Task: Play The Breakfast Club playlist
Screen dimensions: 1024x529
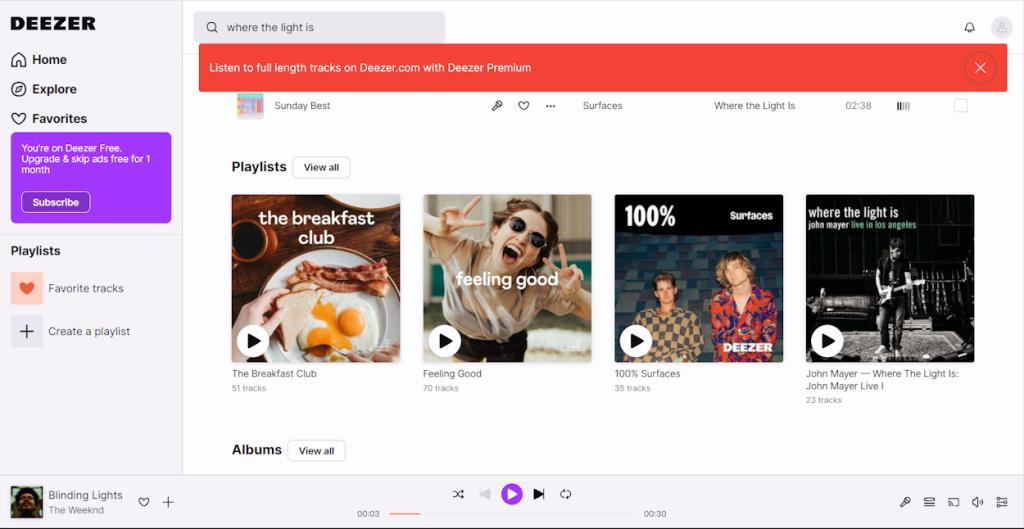Action: (x=253, y=341)
